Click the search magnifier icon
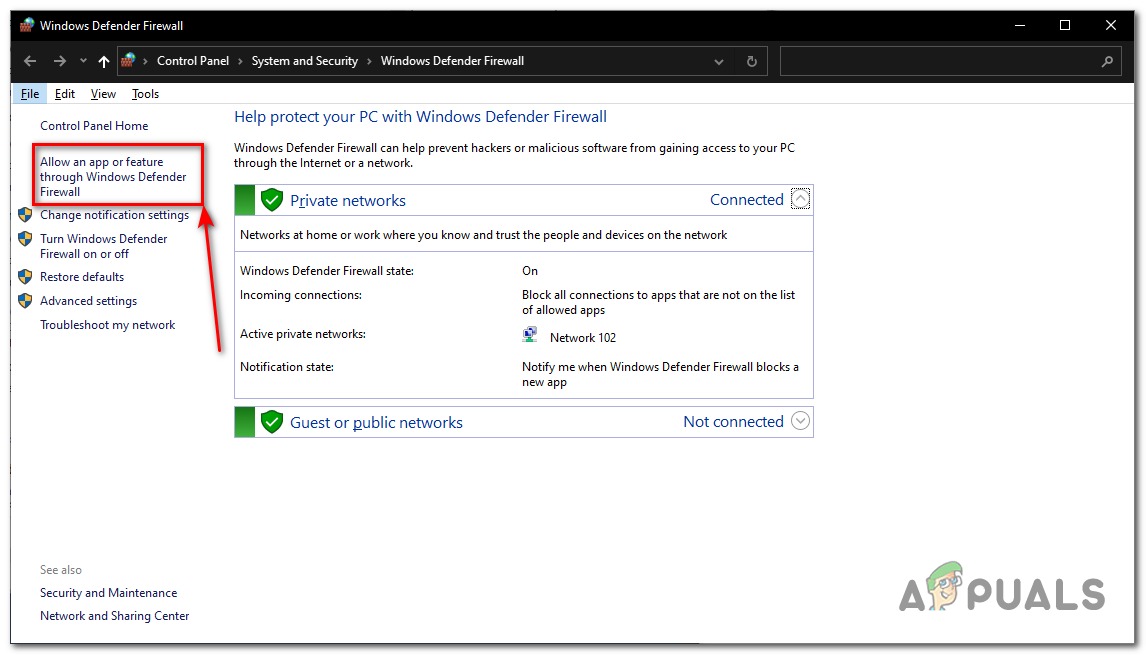The height and width of the screenshot is (655, 1146). 1107,61
